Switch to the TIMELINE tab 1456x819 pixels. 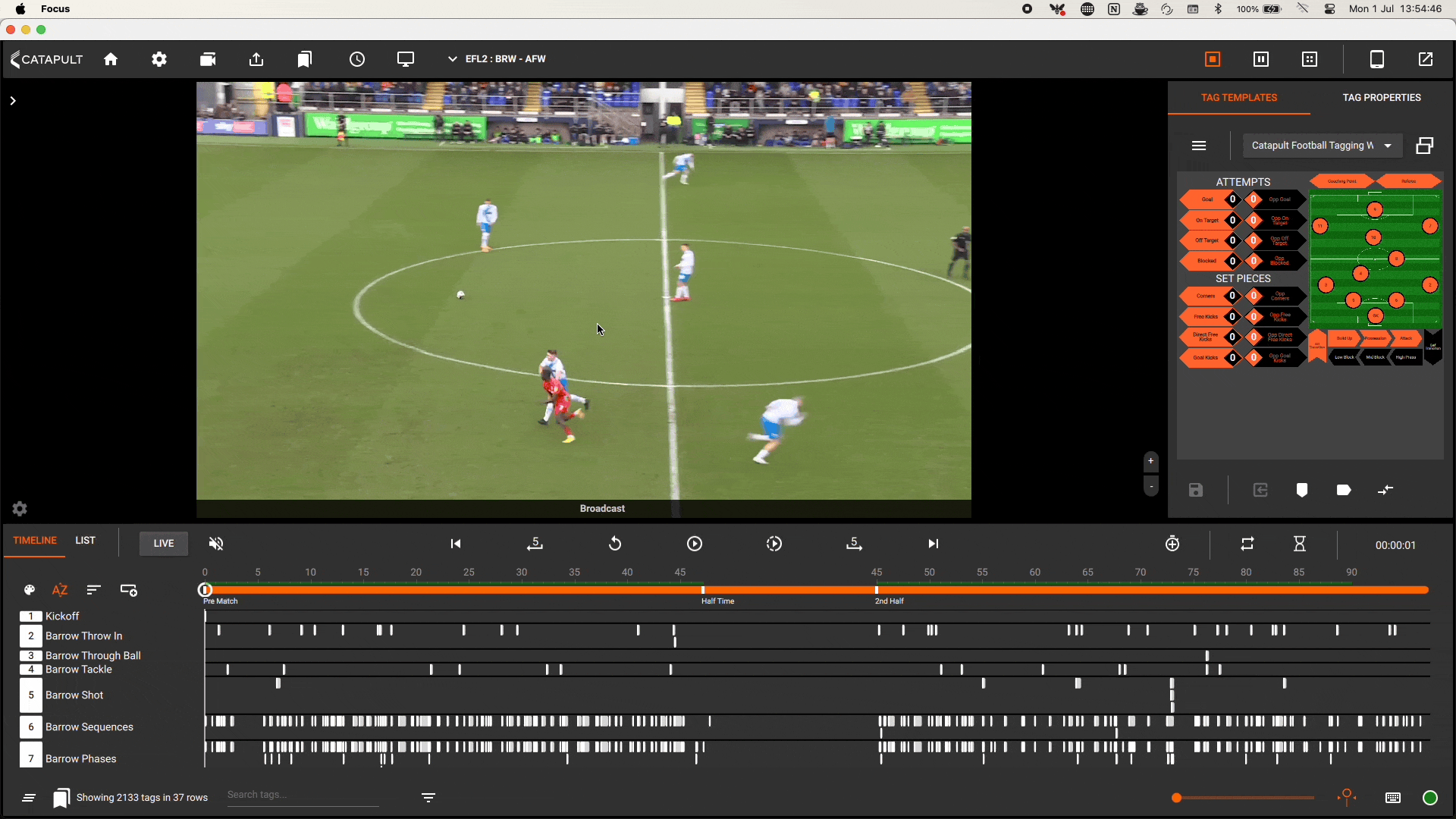coord(35,541)
